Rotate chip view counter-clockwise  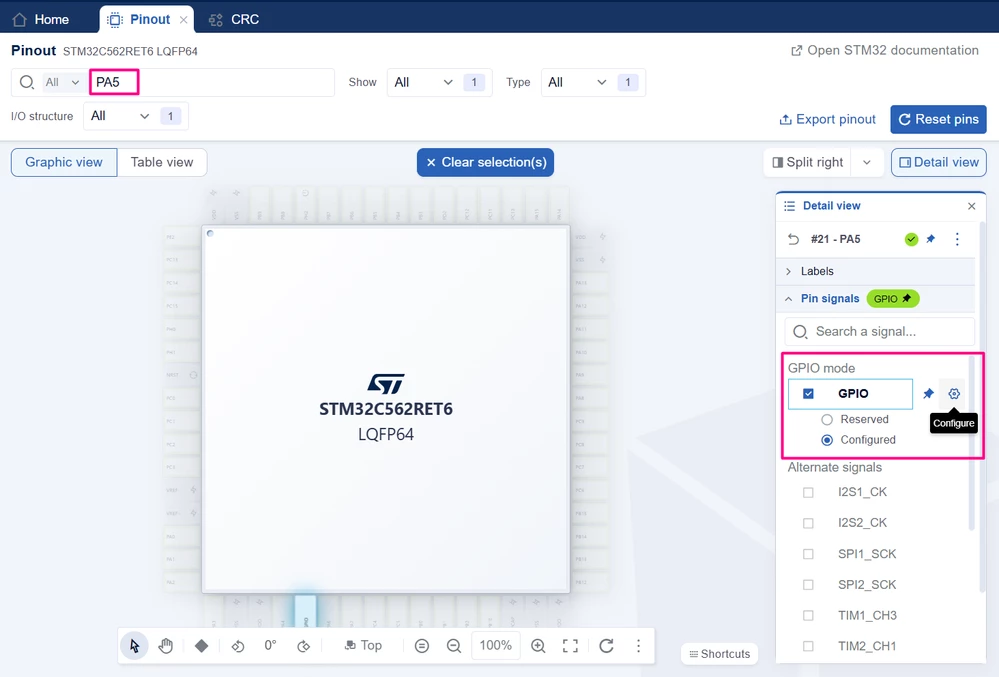click(238, 646)
